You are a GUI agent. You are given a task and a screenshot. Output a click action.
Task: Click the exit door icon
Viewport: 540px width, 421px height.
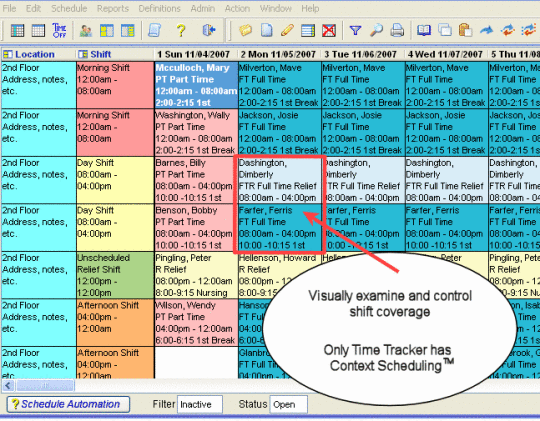point(208,30)
